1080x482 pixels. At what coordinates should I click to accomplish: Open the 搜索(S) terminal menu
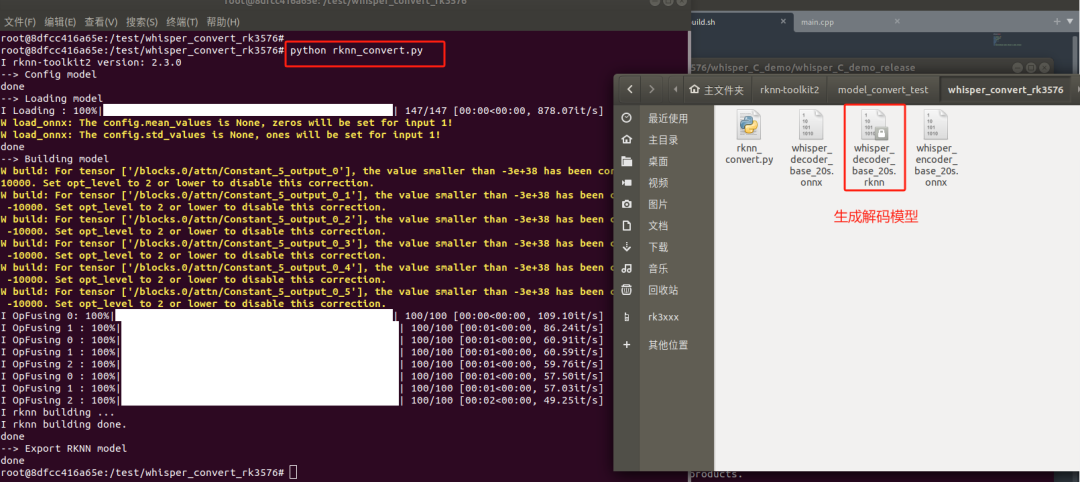click(141, 22)
